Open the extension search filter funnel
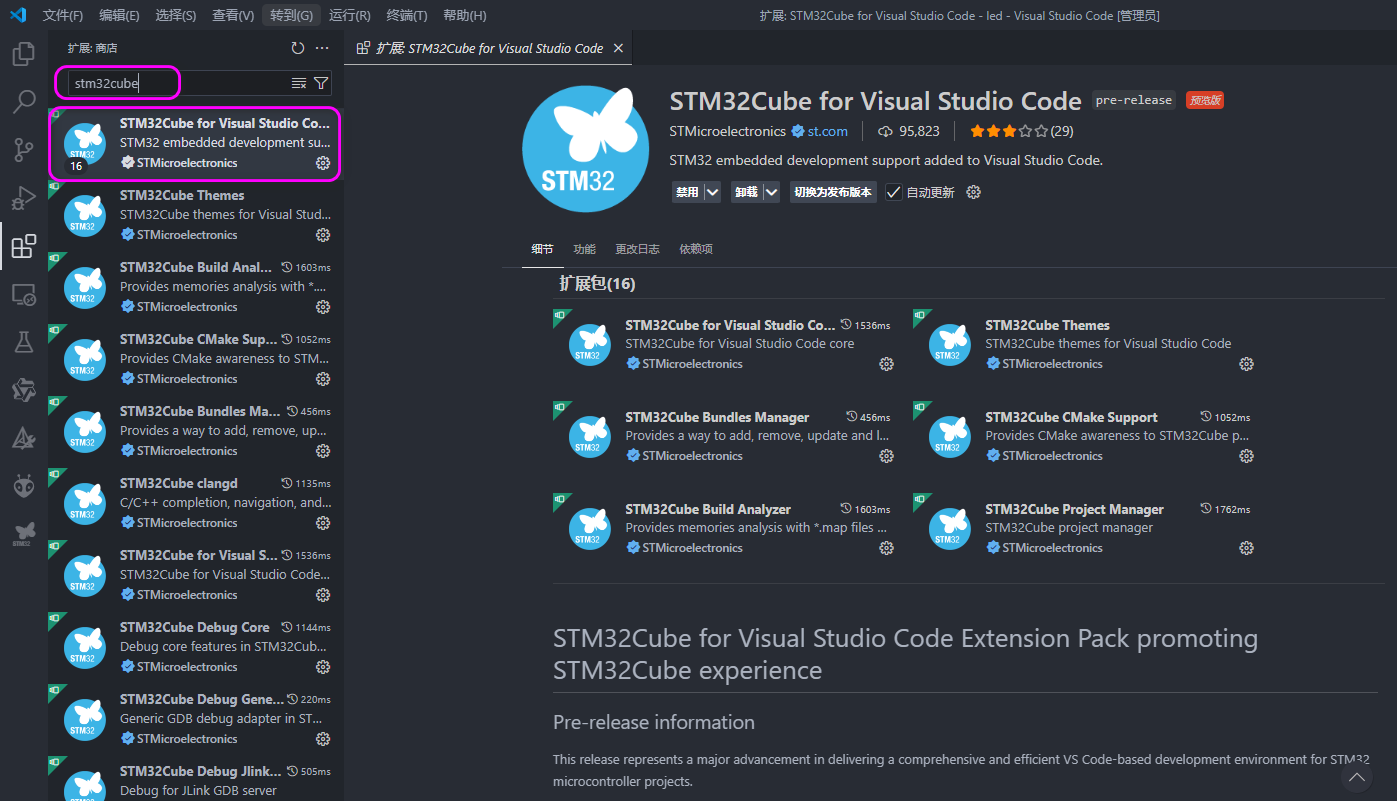Image resolution: width=1397 pixels, height=801 pixels. [x=321, y=83]
